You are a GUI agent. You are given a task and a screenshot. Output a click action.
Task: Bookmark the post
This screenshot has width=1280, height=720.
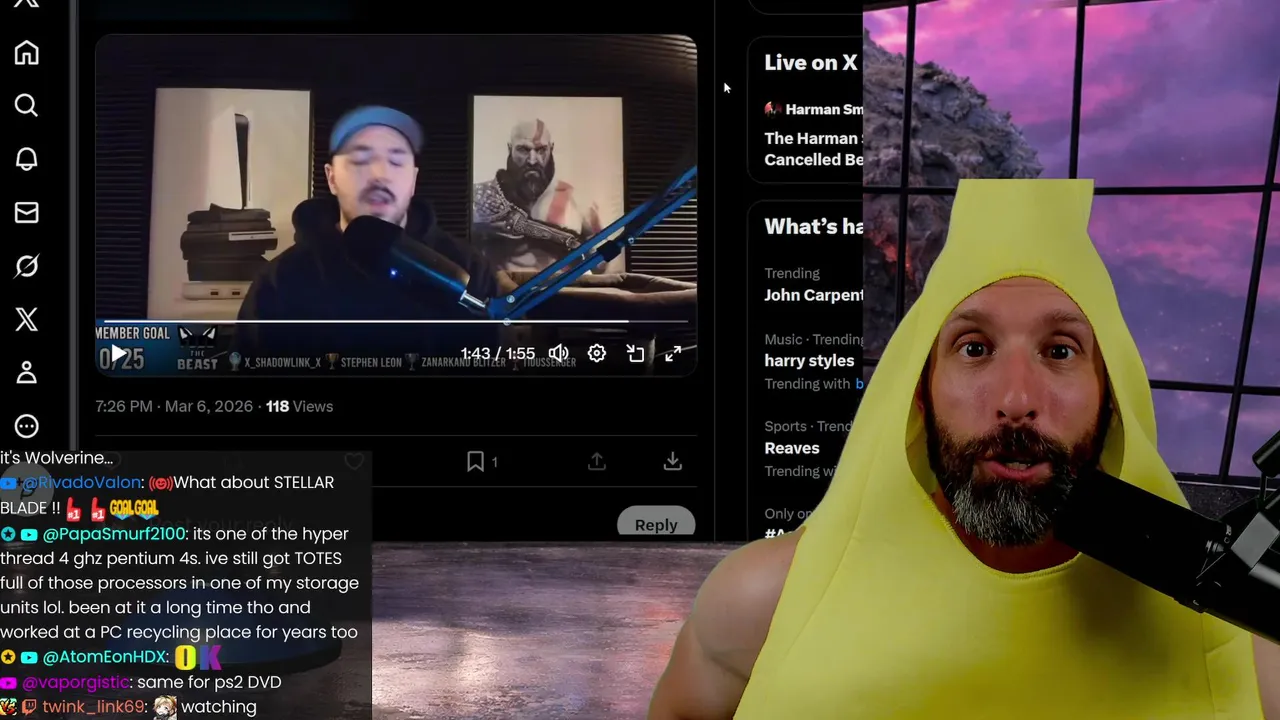pos(476,461)
